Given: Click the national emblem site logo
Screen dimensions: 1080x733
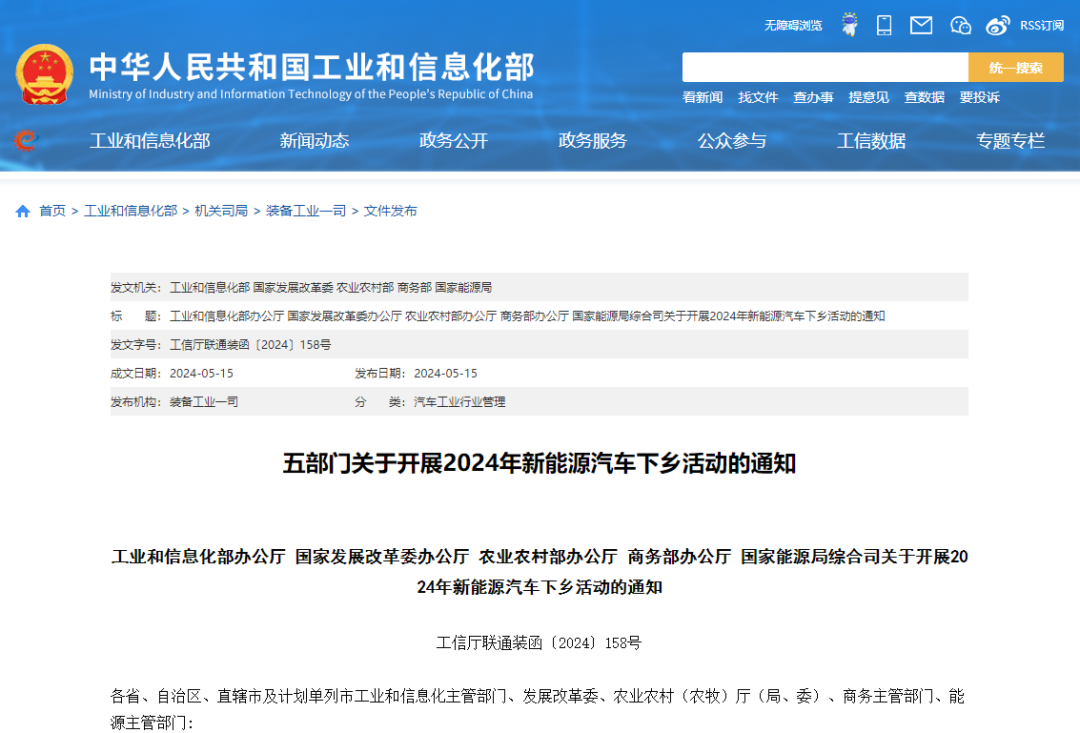Looking at the screenshot, I should coord(45,72).
